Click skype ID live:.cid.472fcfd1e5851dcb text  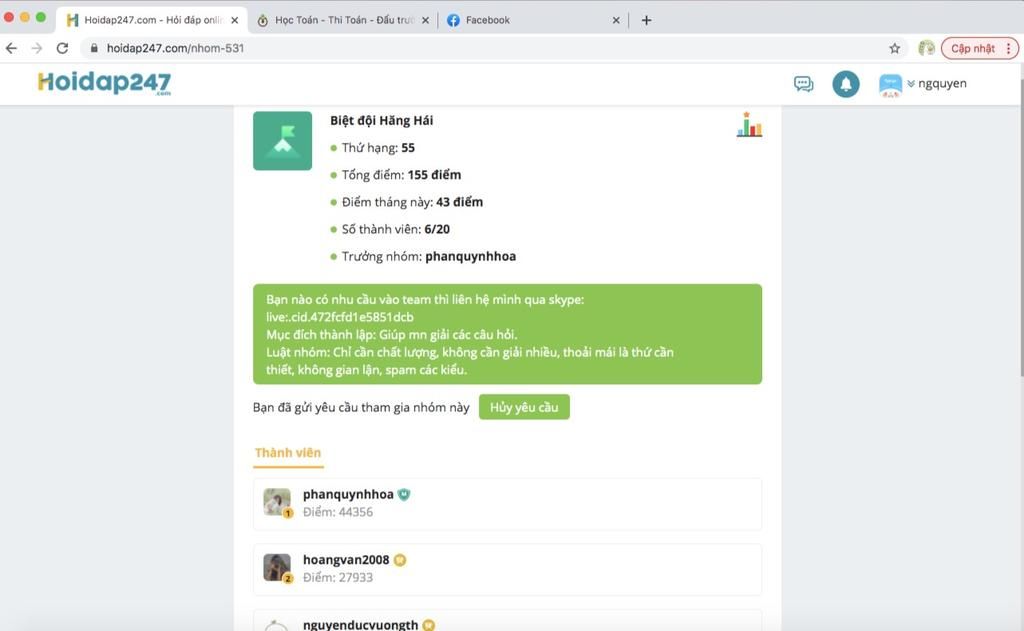point(340,317)
